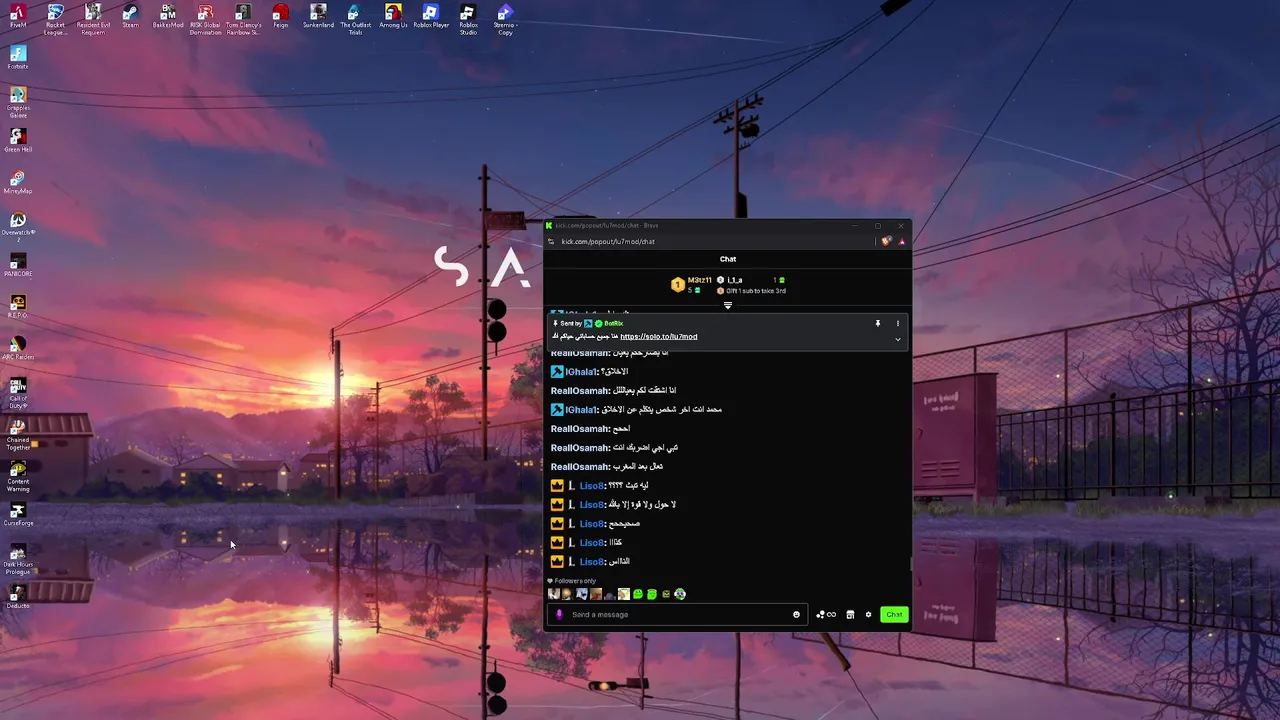The image size is (1280, 720).
Task: Open pinned message three-dot options
Action: pos(897,323)
